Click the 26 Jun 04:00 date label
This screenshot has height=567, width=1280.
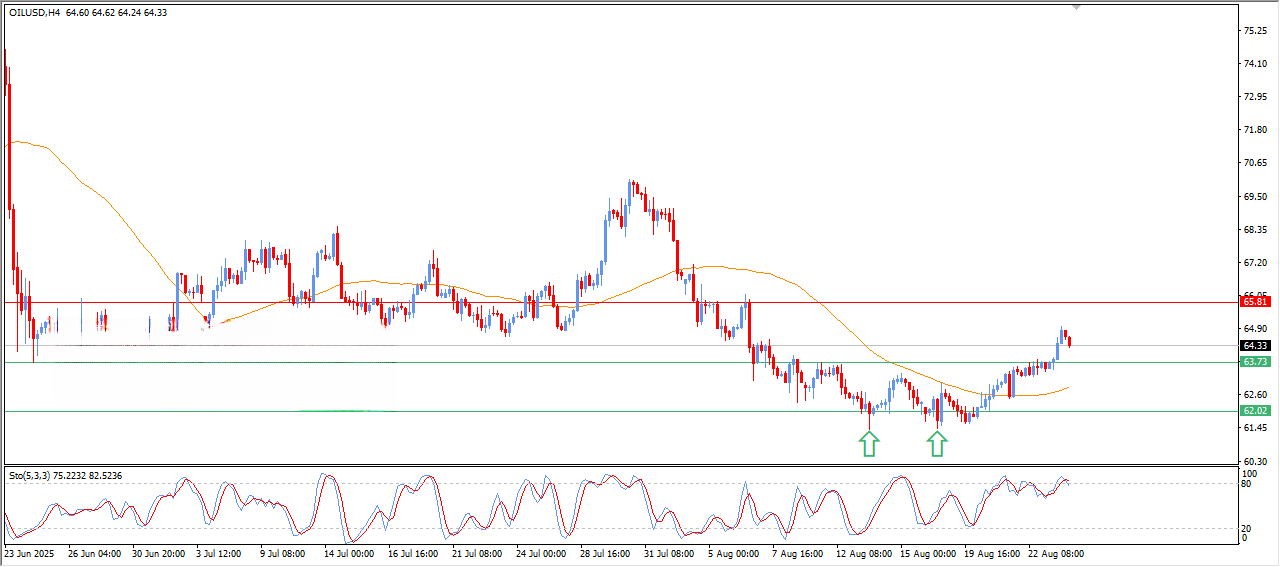pos(94,553)
